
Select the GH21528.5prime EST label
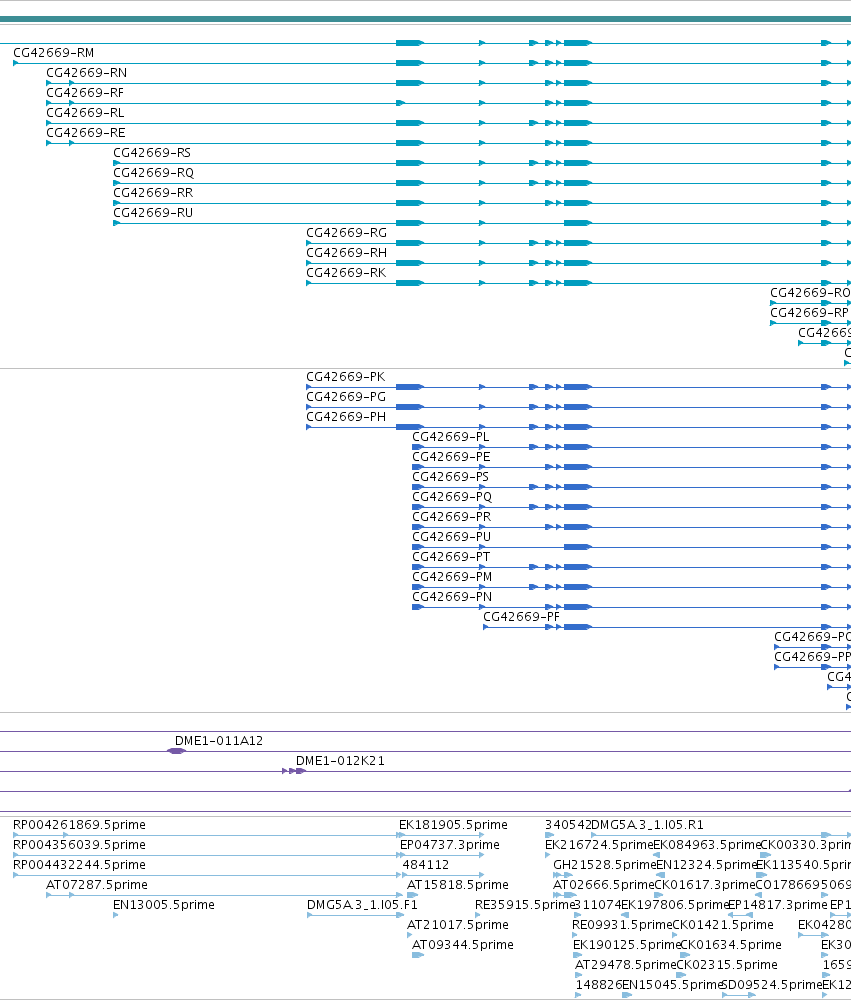pos(605,865)
